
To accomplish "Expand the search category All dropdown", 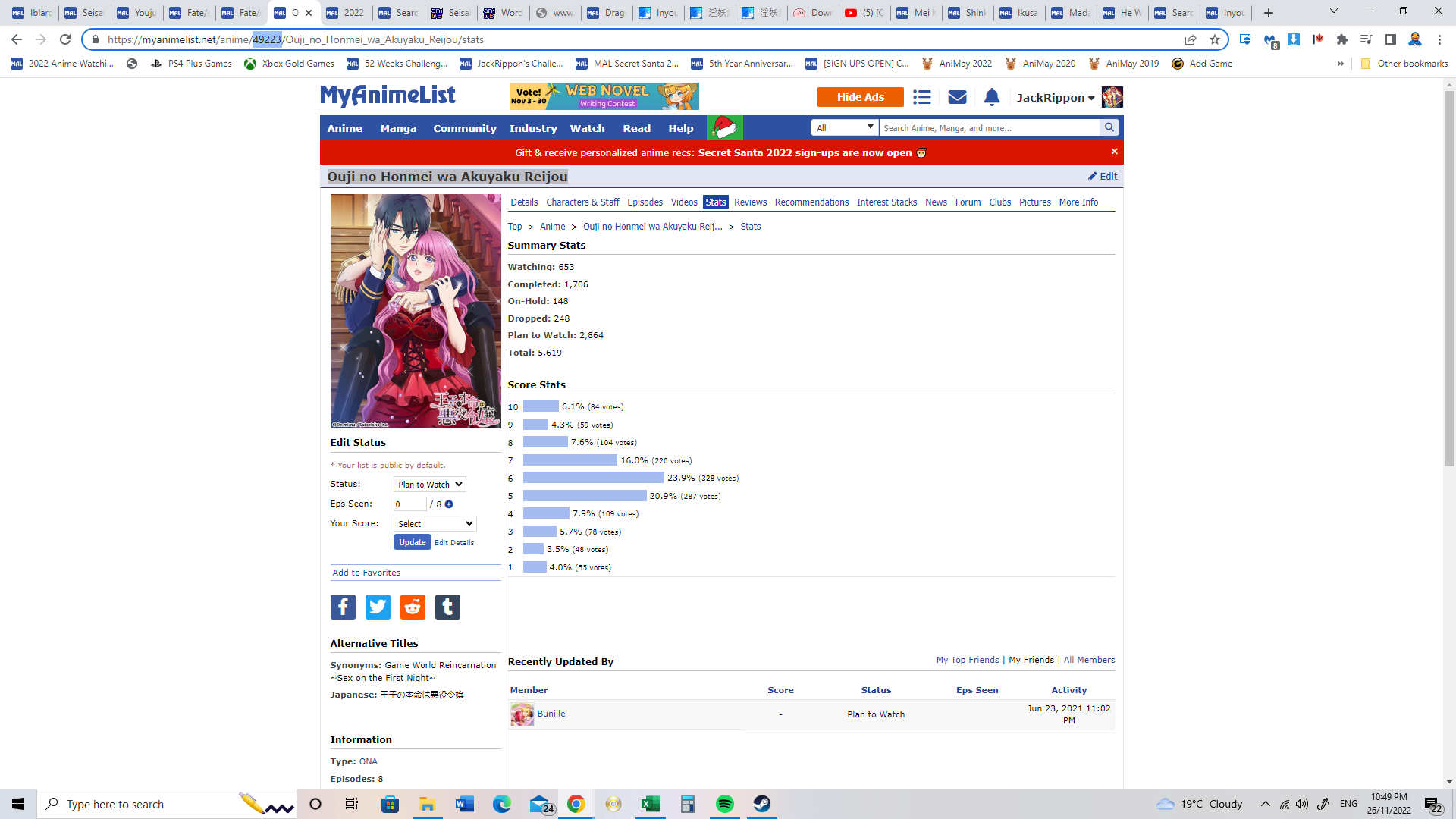I will click(845, 127).
